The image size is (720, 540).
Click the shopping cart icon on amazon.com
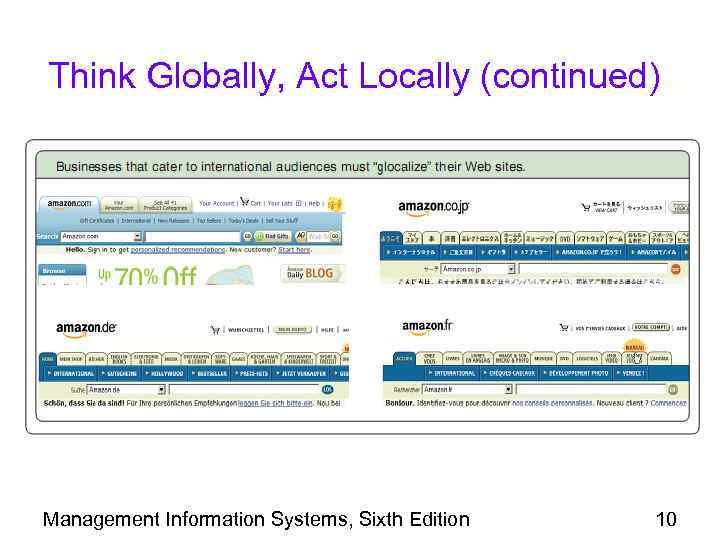pyautogui.click(x=244, y=202)
